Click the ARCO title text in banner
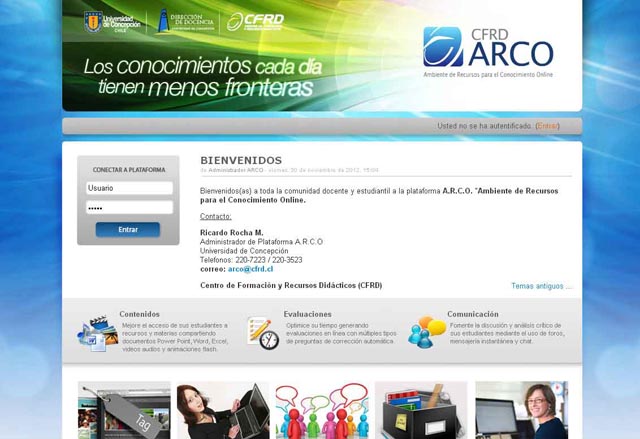 pyautogui.click(x=511, y=54)
